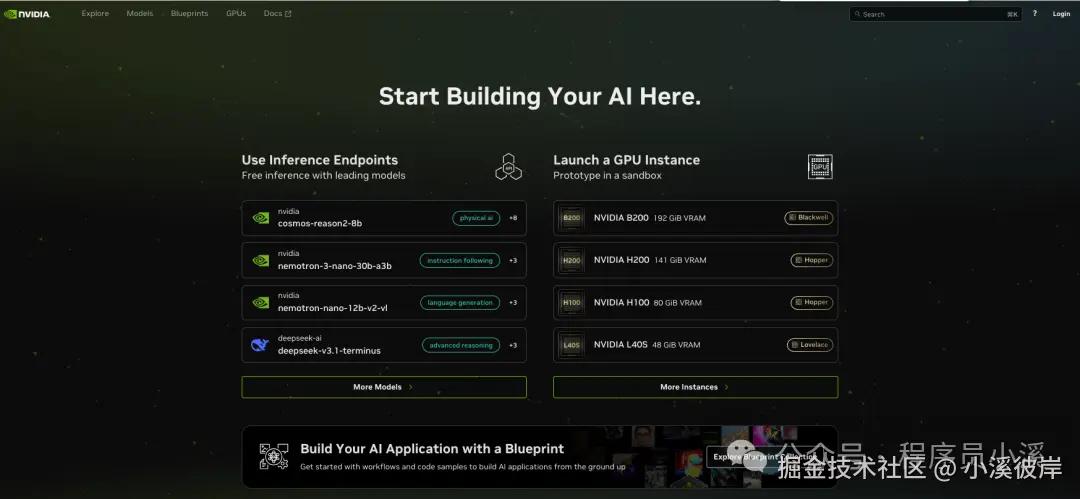Viewport: 1080px width, 499px height.
Task: Click the external link icon beside Docs
Action: [288, 14]
